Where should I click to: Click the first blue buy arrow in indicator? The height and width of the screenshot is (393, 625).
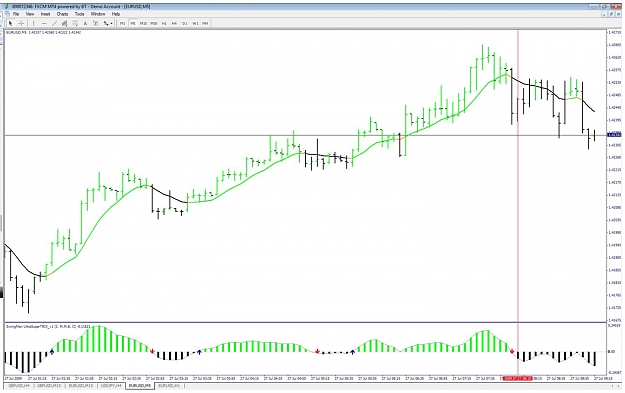[x=52, y=352]
